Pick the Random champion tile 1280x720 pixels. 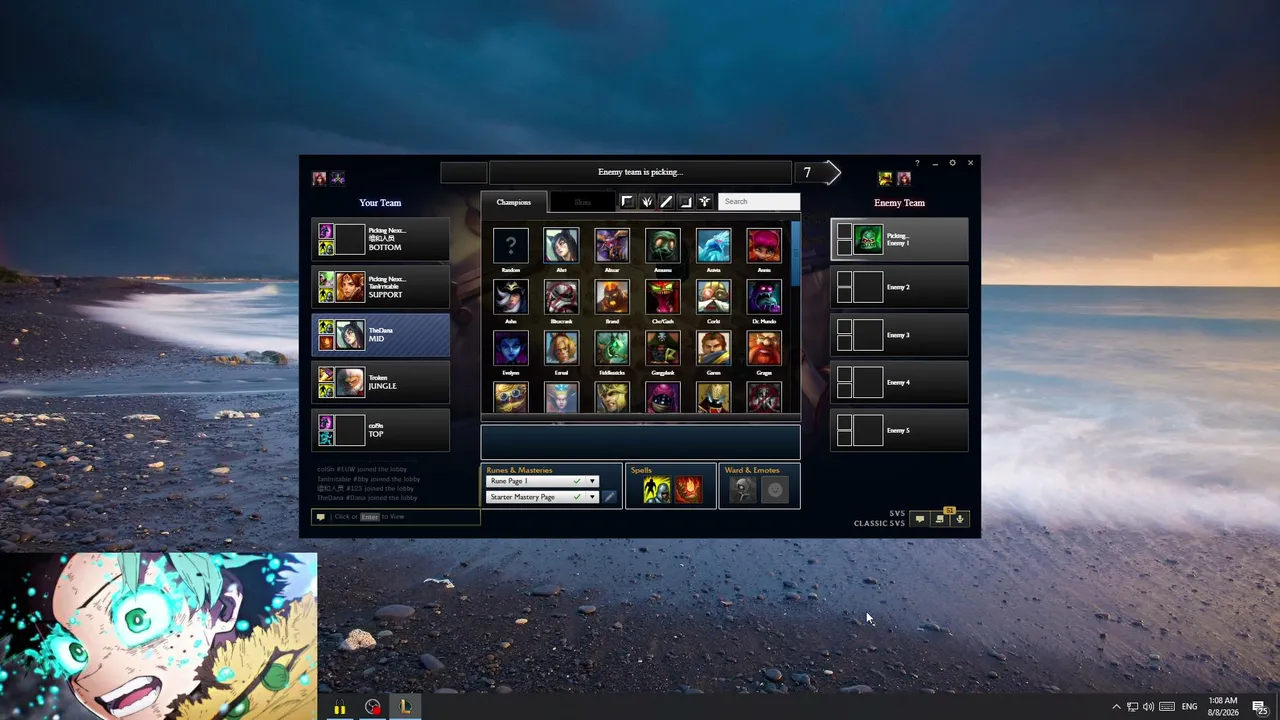(511, 246)
